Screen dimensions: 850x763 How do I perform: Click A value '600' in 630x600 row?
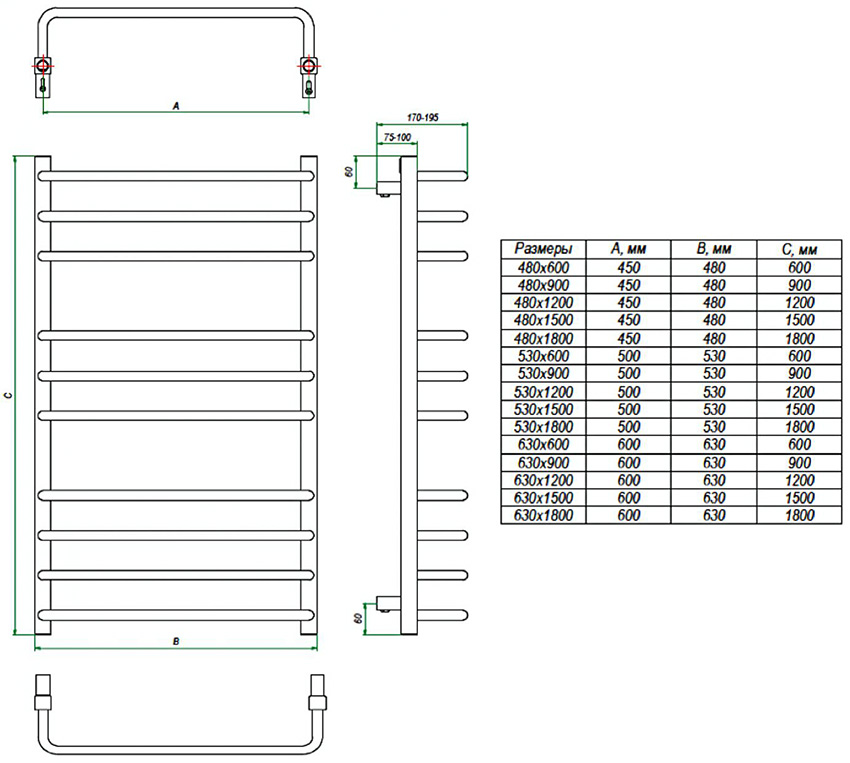point(628,444)
